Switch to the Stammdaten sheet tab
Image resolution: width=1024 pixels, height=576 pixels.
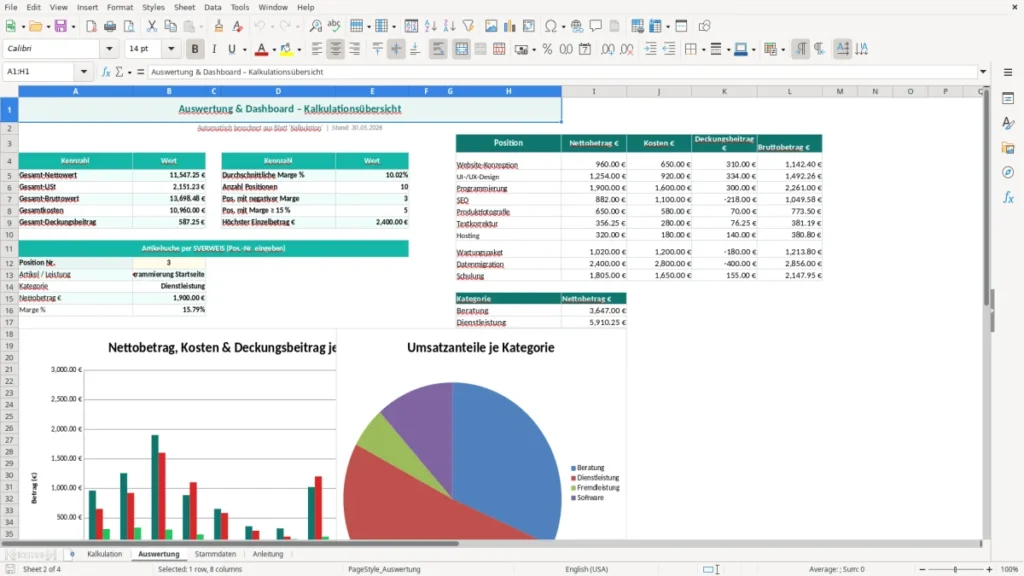click(x=216, y=554)
